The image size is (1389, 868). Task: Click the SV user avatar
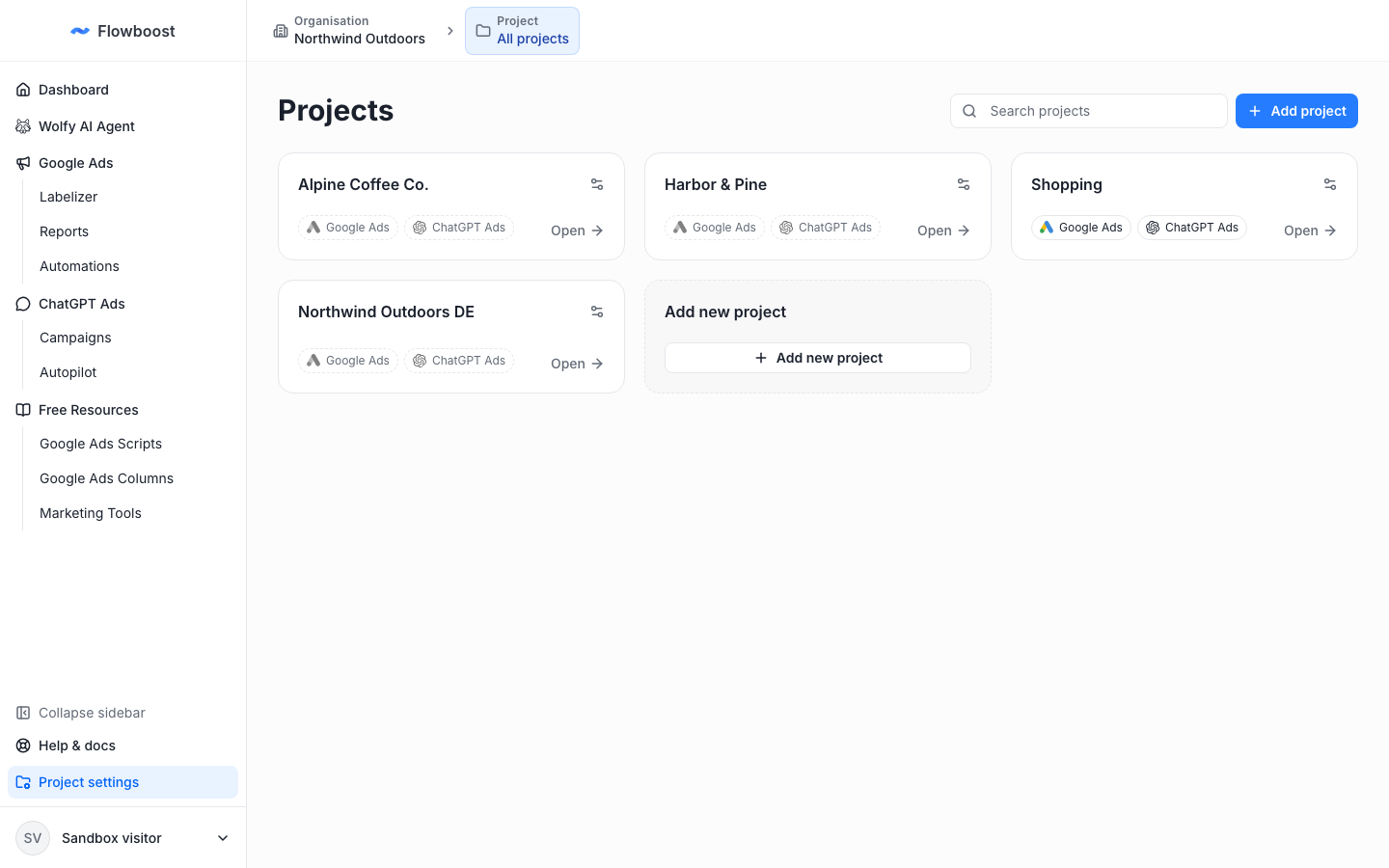(33, 838)
